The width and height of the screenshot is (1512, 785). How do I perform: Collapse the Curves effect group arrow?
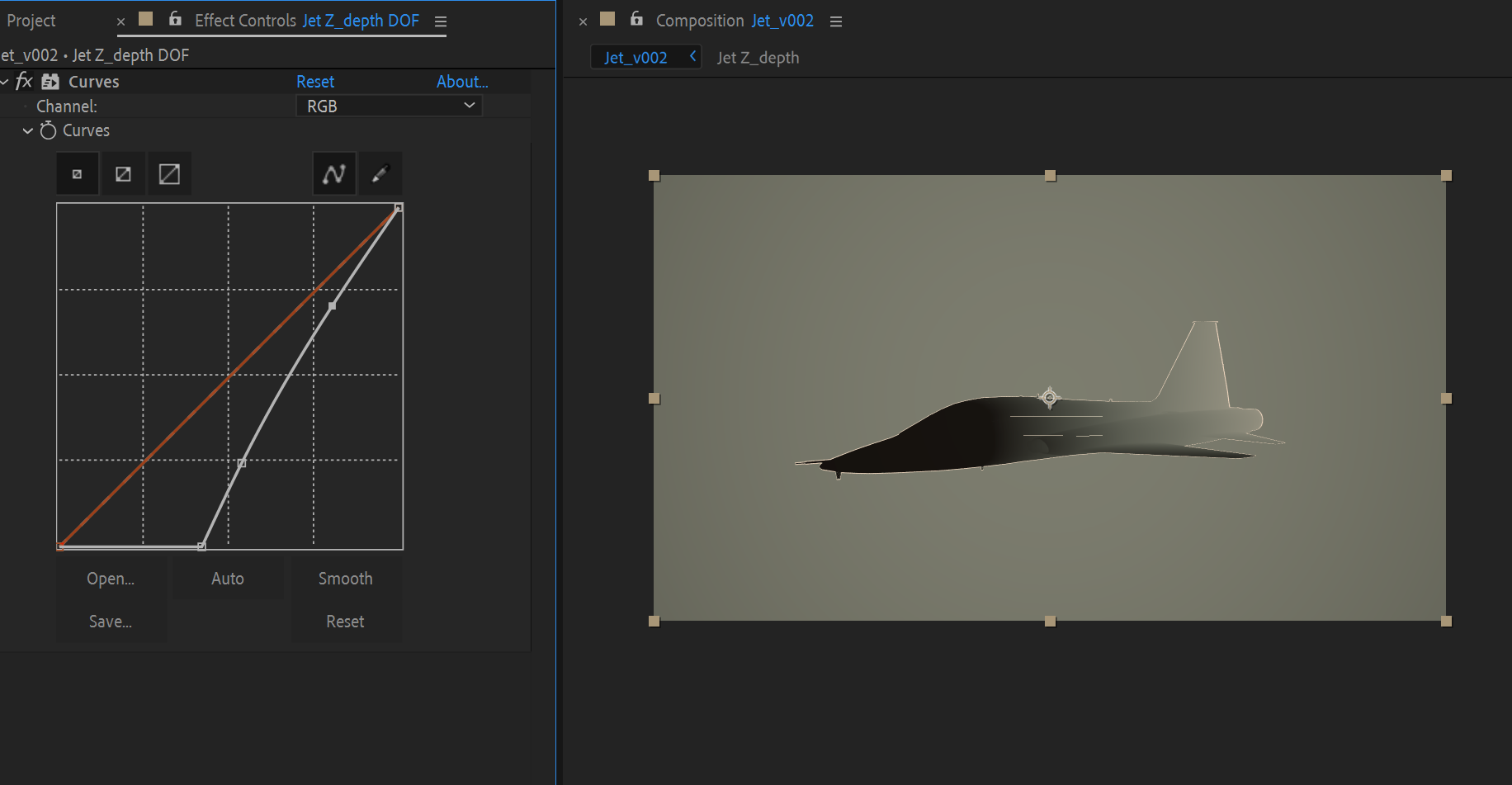point(5,82)
